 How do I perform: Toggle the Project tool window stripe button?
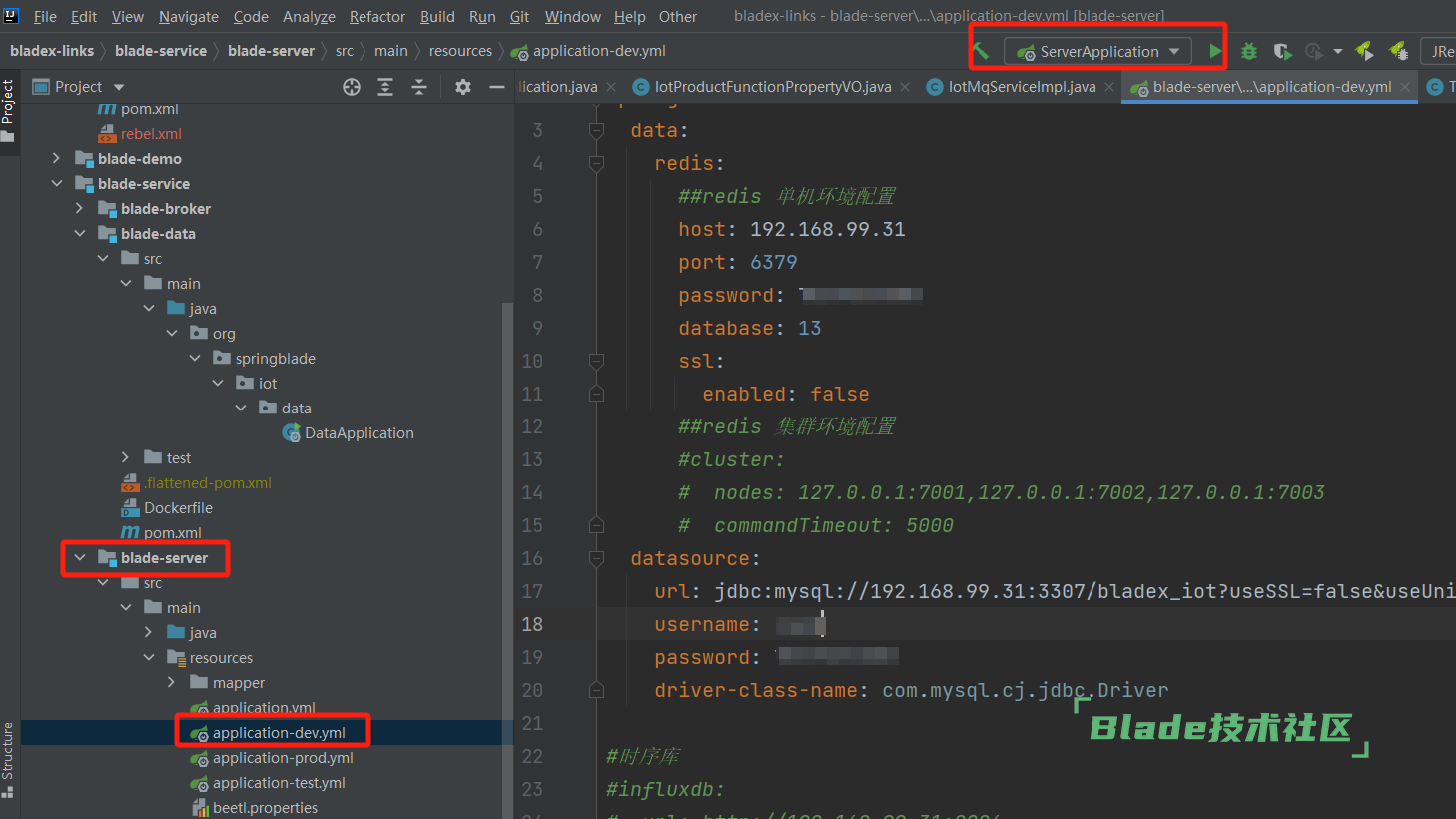[x=8, y=111]
